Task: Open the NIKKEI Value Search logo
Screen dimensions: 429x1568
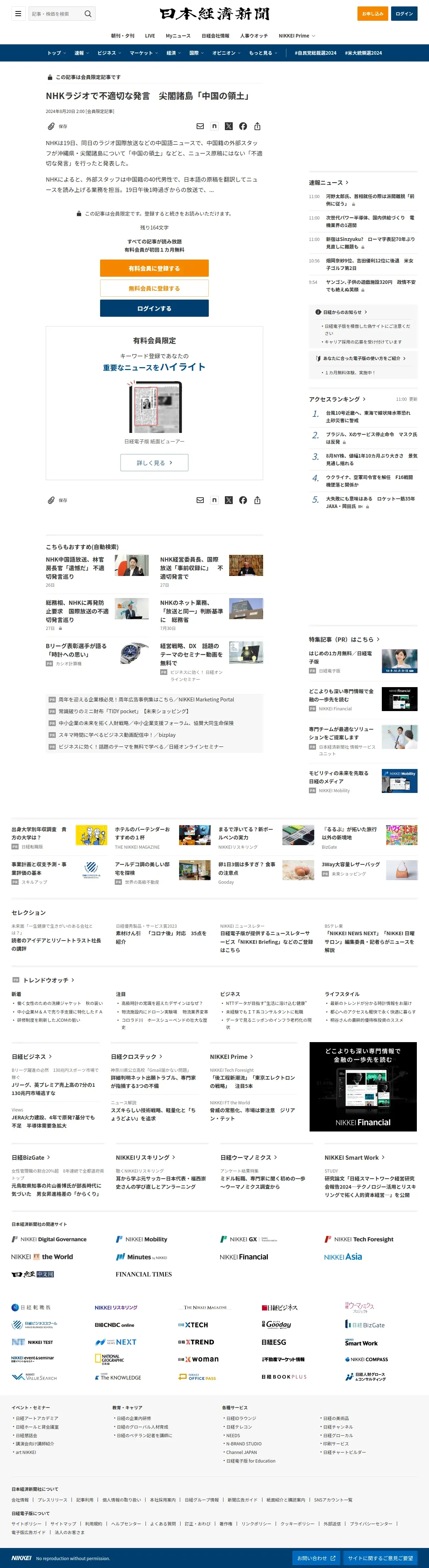Action: (34, 1377)
